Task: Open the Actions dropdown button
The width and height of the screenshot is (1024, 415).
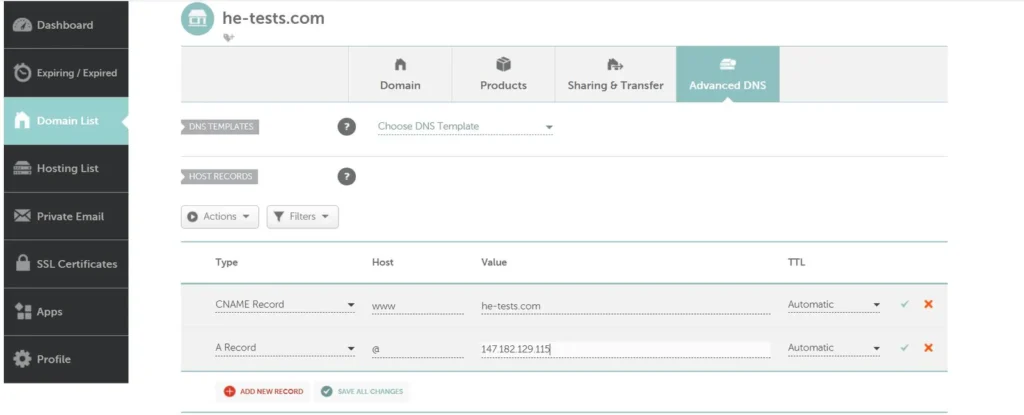Action: tap(220, 217)
